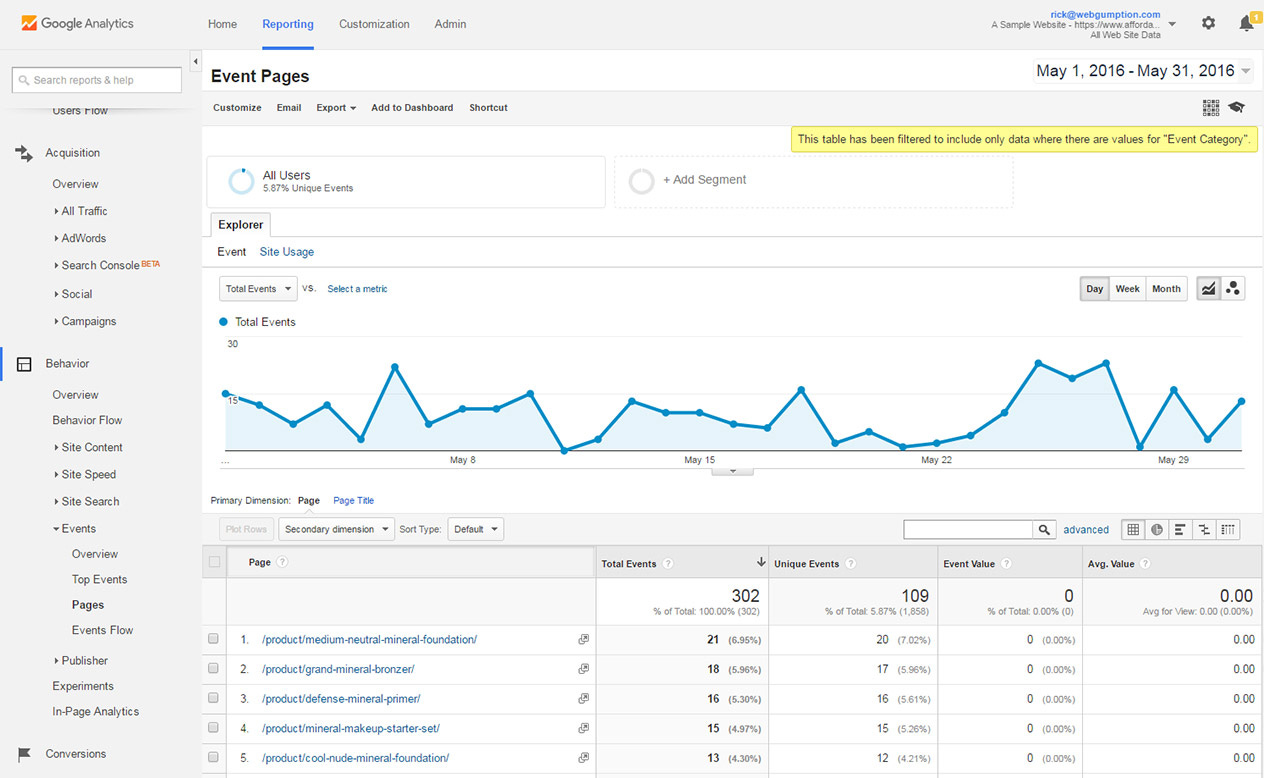Open the Sort Type Default dropdown
Screen dimensions: 1264x778
pos(475,530)
